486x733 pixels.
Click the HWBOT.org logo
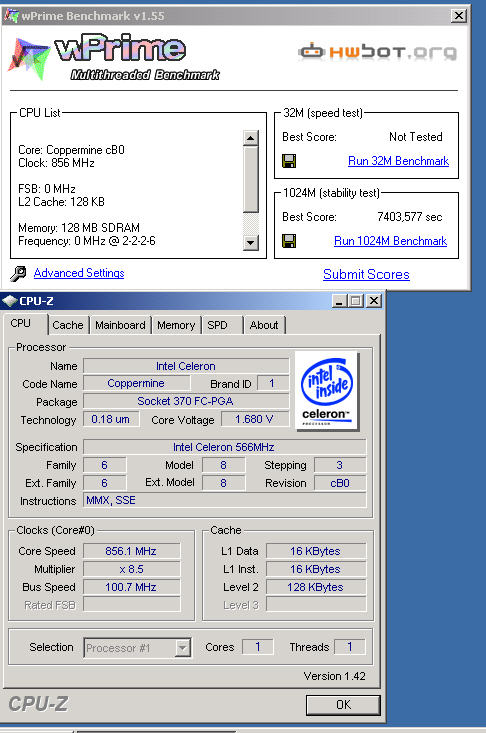[x=378, y=52]
